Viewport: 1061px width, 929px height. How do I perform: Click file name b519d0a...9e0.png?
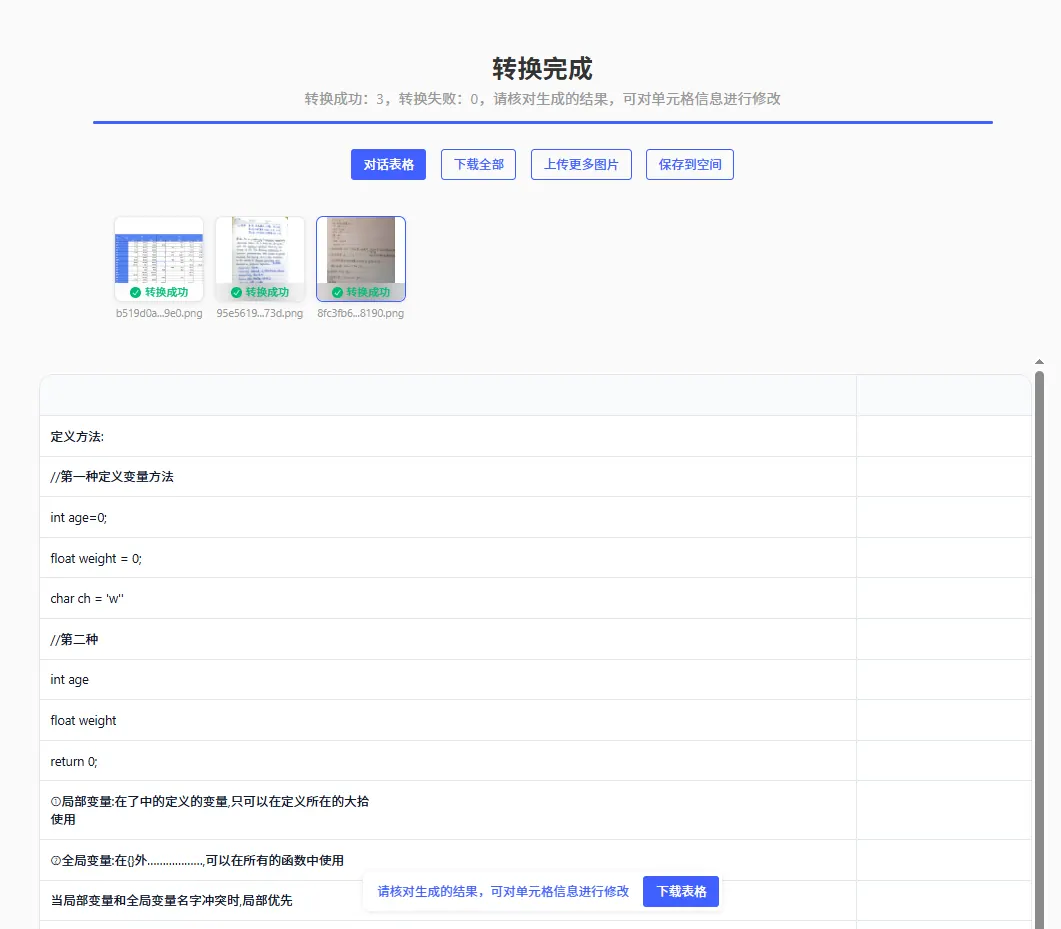159,313
